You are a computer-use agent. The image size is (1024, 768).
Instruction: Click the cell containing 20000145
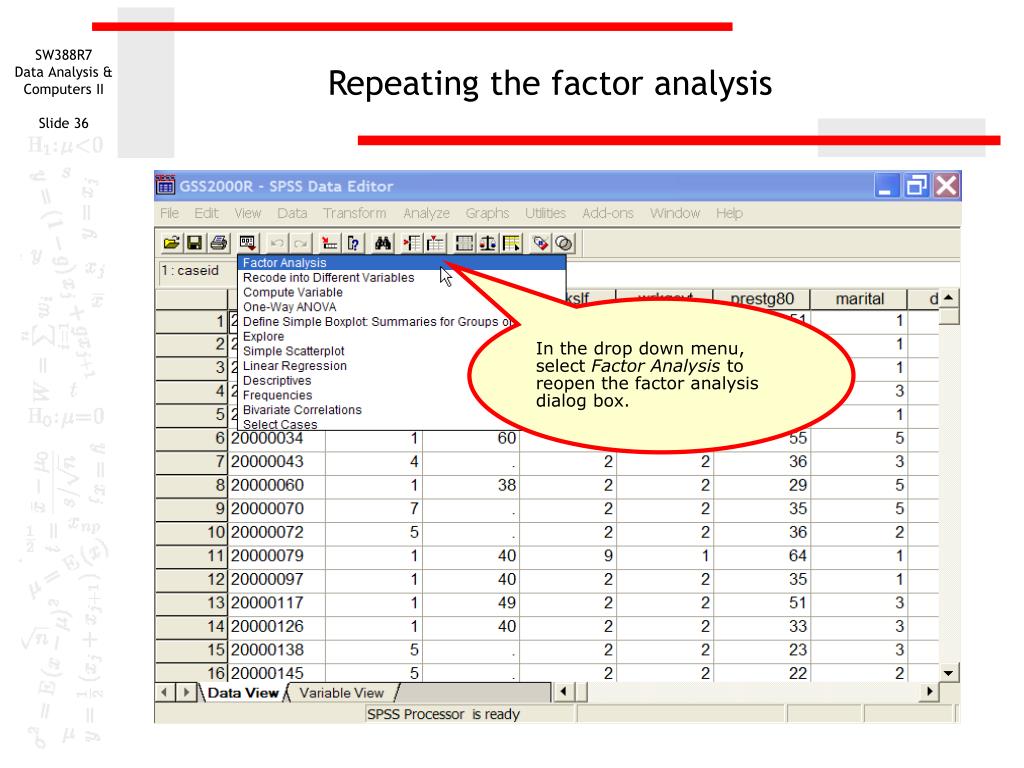tap(276, 673)
